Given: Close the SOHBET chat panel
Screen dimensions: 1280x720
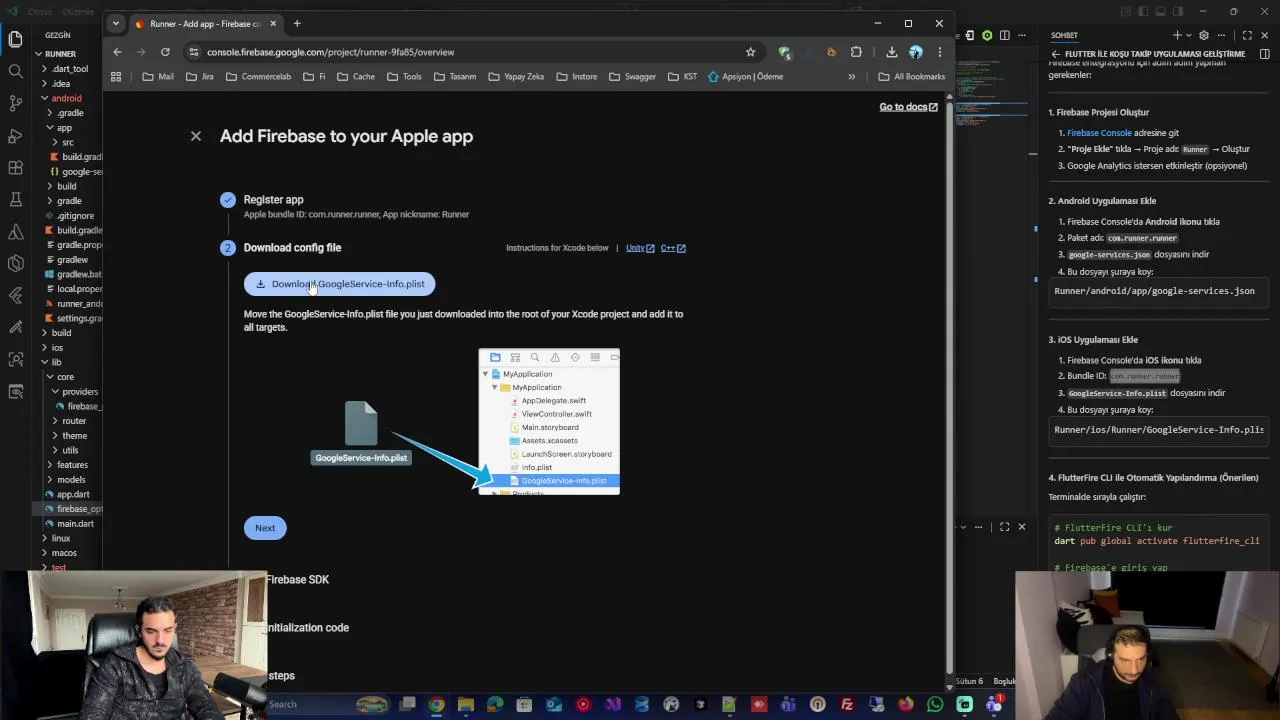Looking at the screenshot, I should (1264, 35).
